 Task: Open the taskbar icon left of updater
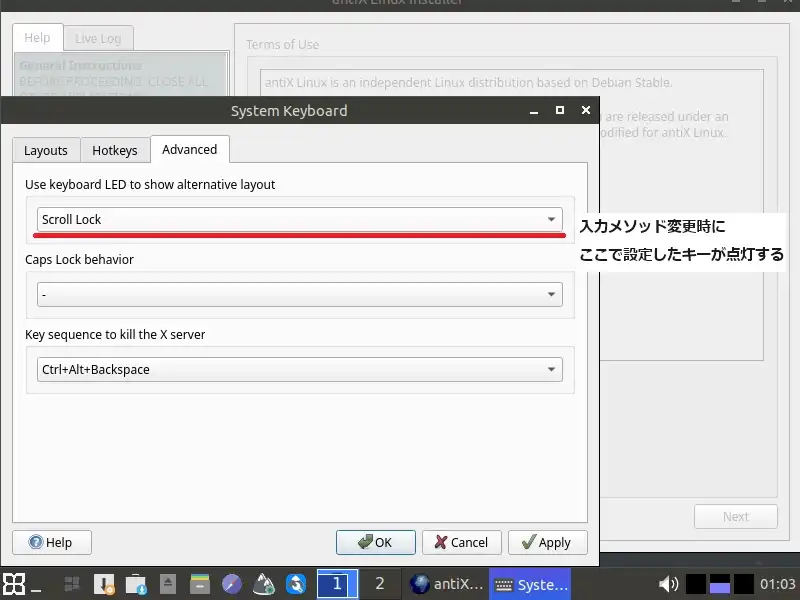264,584
